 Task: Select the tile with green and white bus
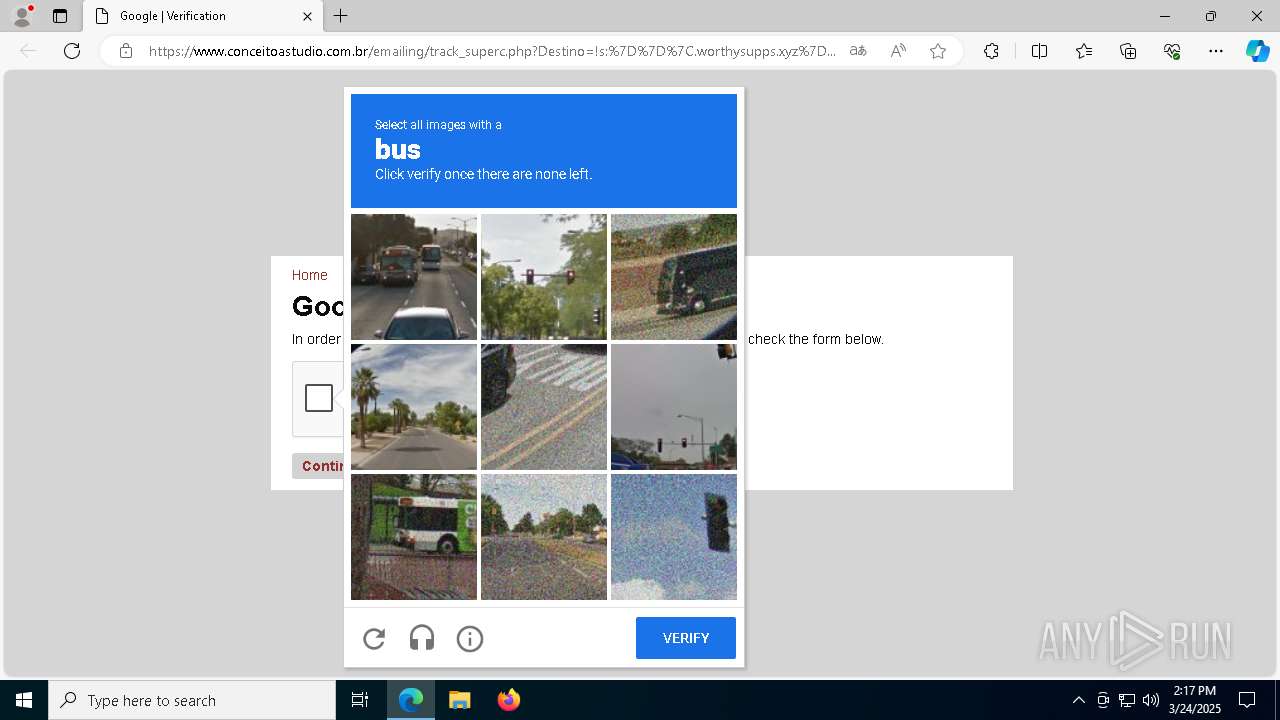point(414,537)
